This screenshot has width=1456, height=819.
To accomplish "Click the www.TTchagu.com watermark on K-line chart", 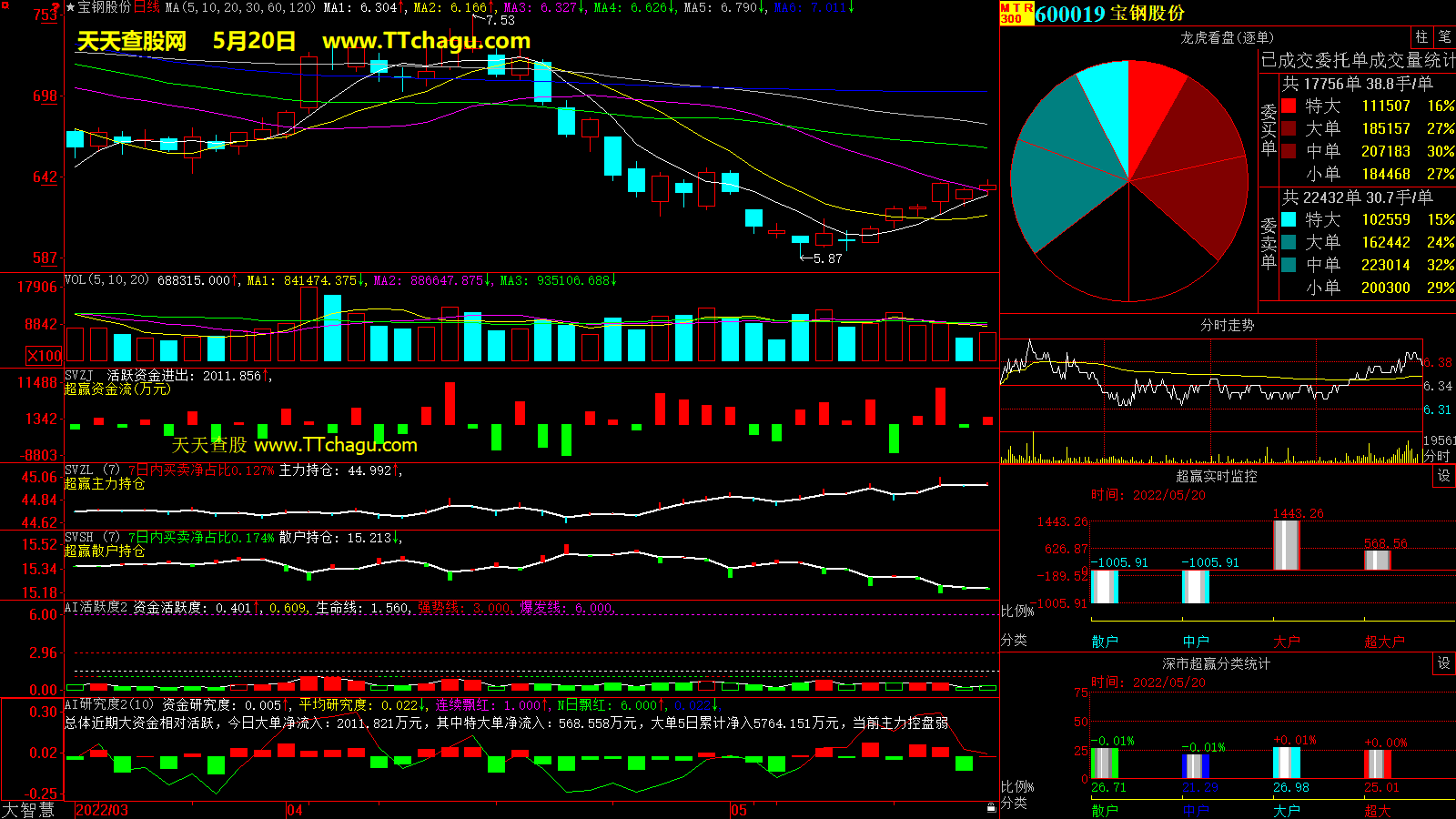I will [426, 41].
